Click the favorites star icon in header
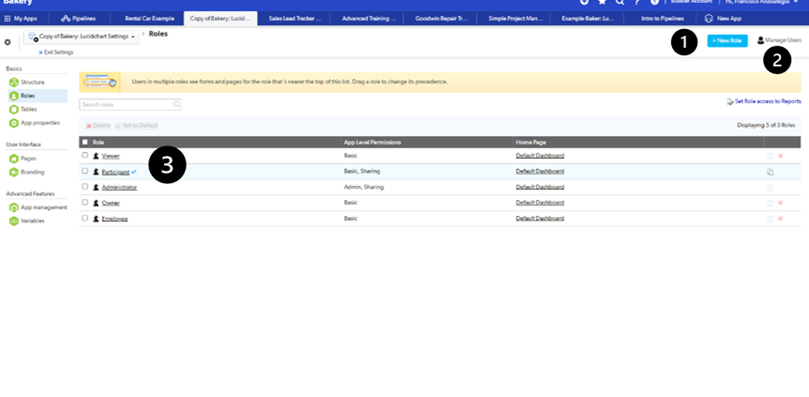809x397 pixels. pyautogui.click(x=602, y=2)
